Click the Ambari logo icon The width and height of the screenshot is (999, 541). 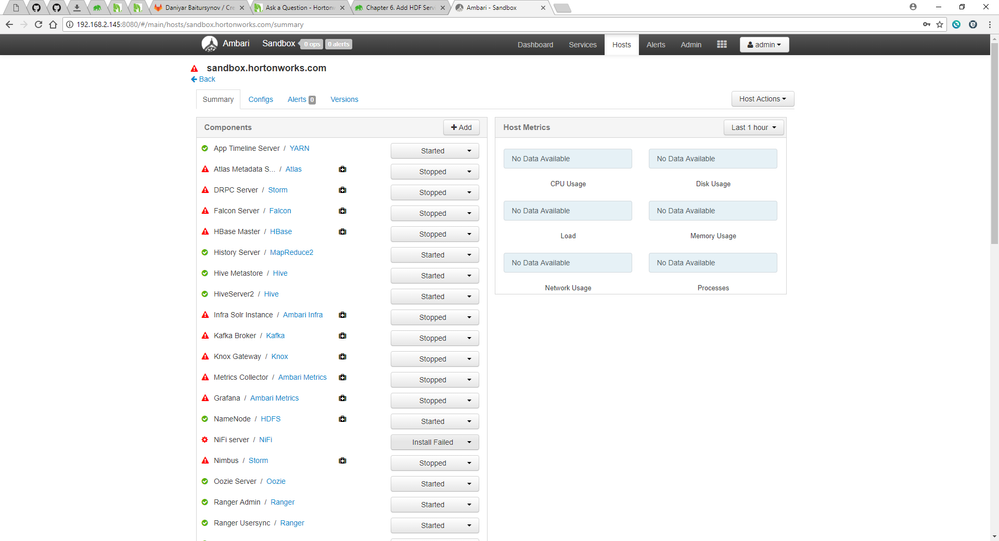(209, 44)
